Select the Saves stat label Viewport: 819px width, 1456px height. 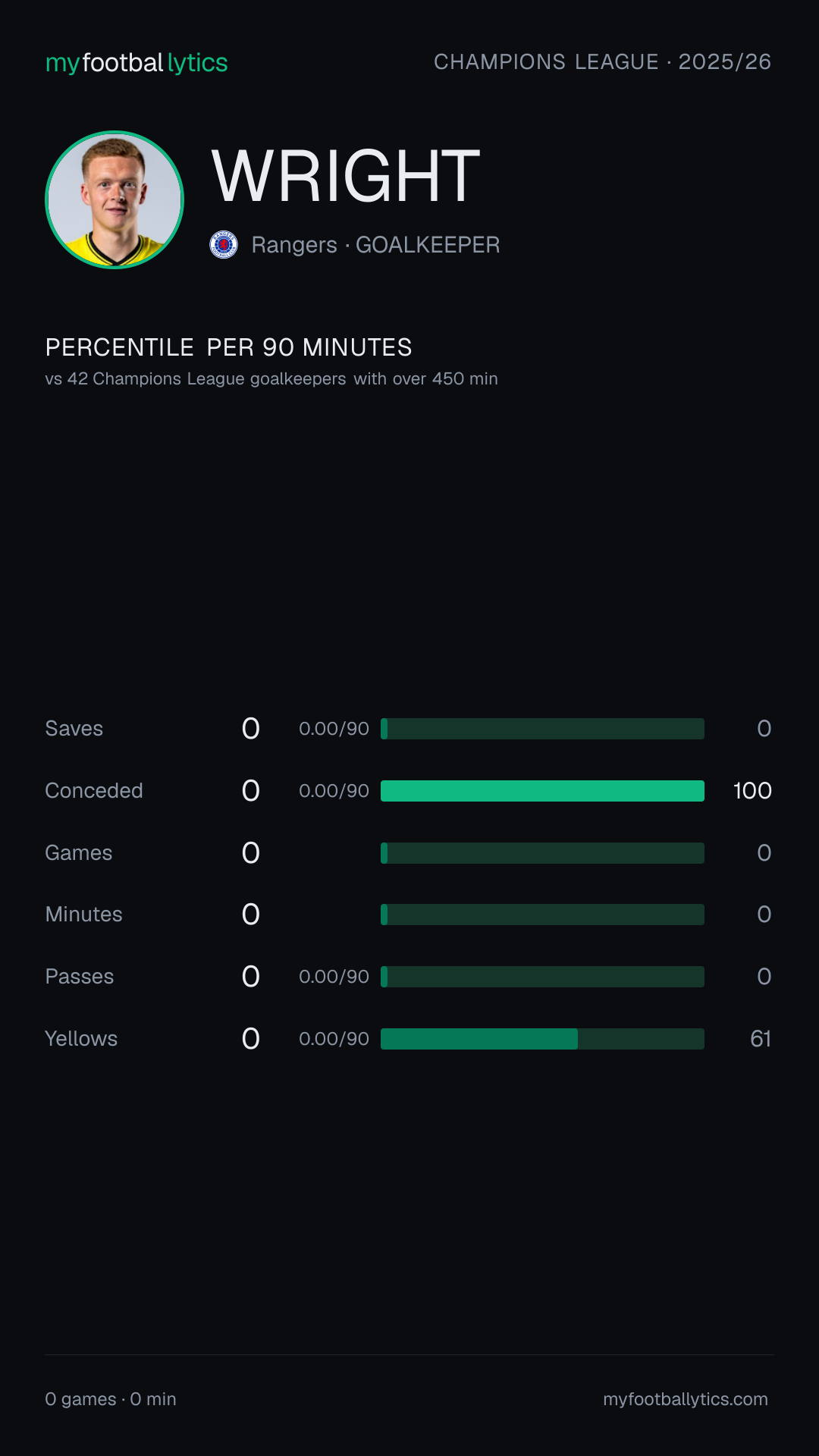click(74, 729)
